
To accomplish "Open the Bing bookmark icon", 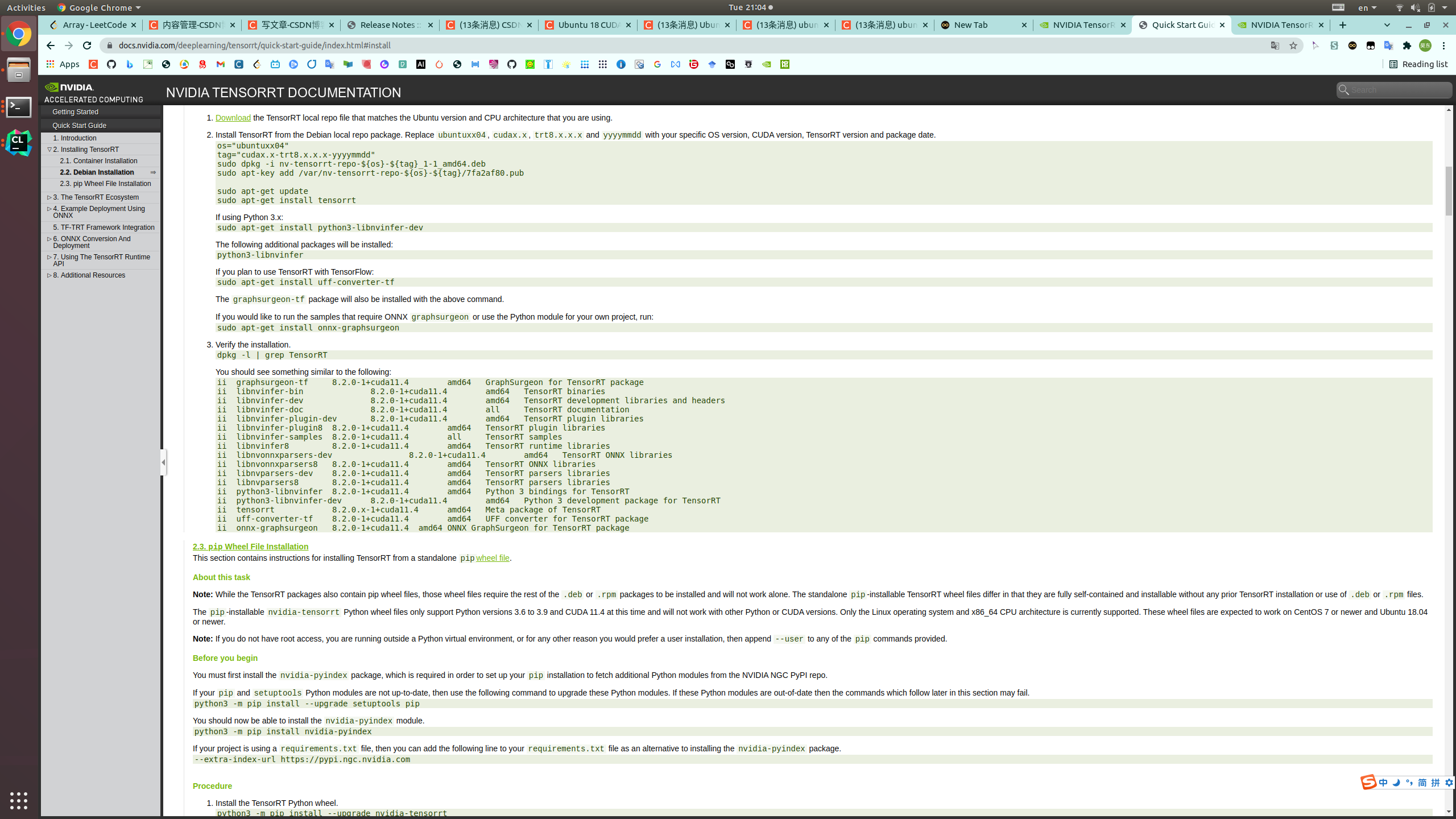I will pos(130,64).
